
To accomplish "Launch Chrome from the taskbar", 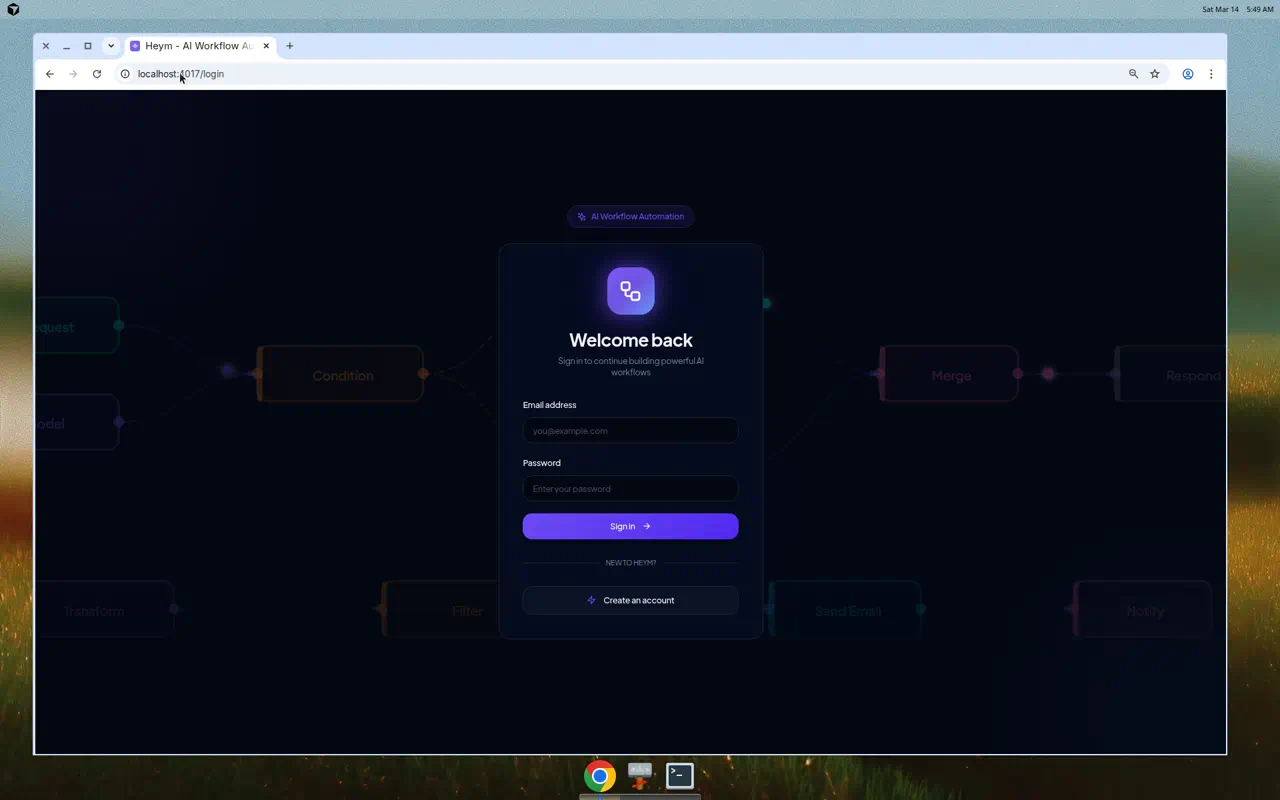I will pyautogui.click(x=599, y=775).
